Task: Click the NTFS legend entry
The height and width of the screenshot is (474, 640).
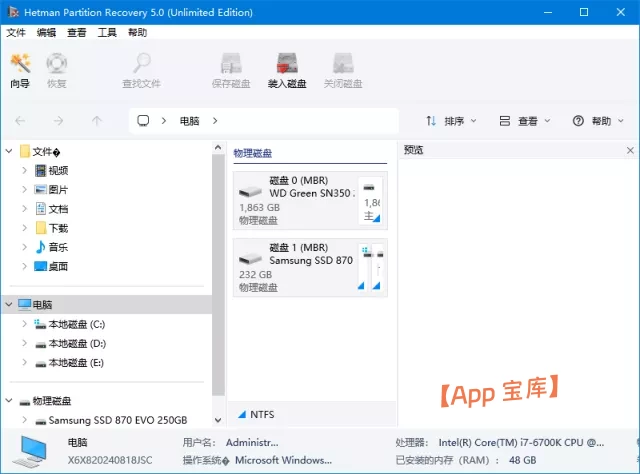Action: (256, 415)
